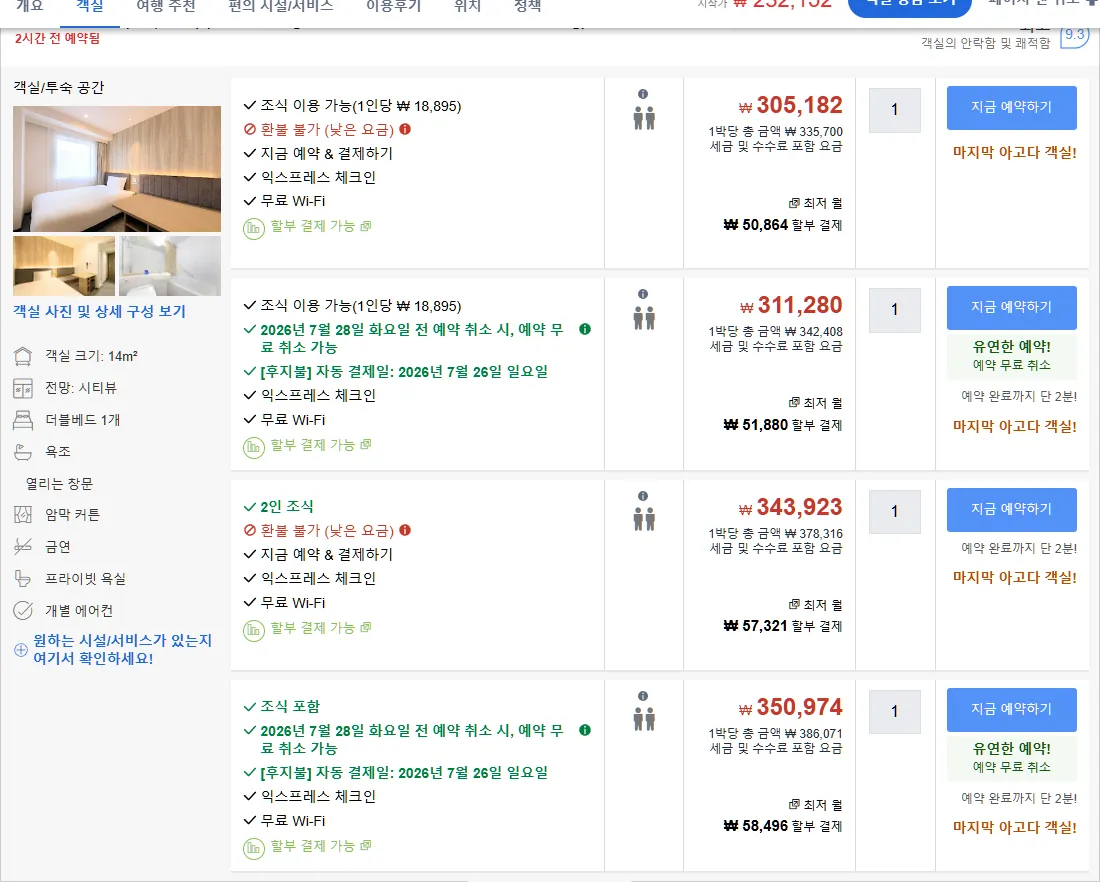Open the main bedroom photo thumbnail
The width and height of the screenshot is (1100, 882).
(x=117, y=168)
